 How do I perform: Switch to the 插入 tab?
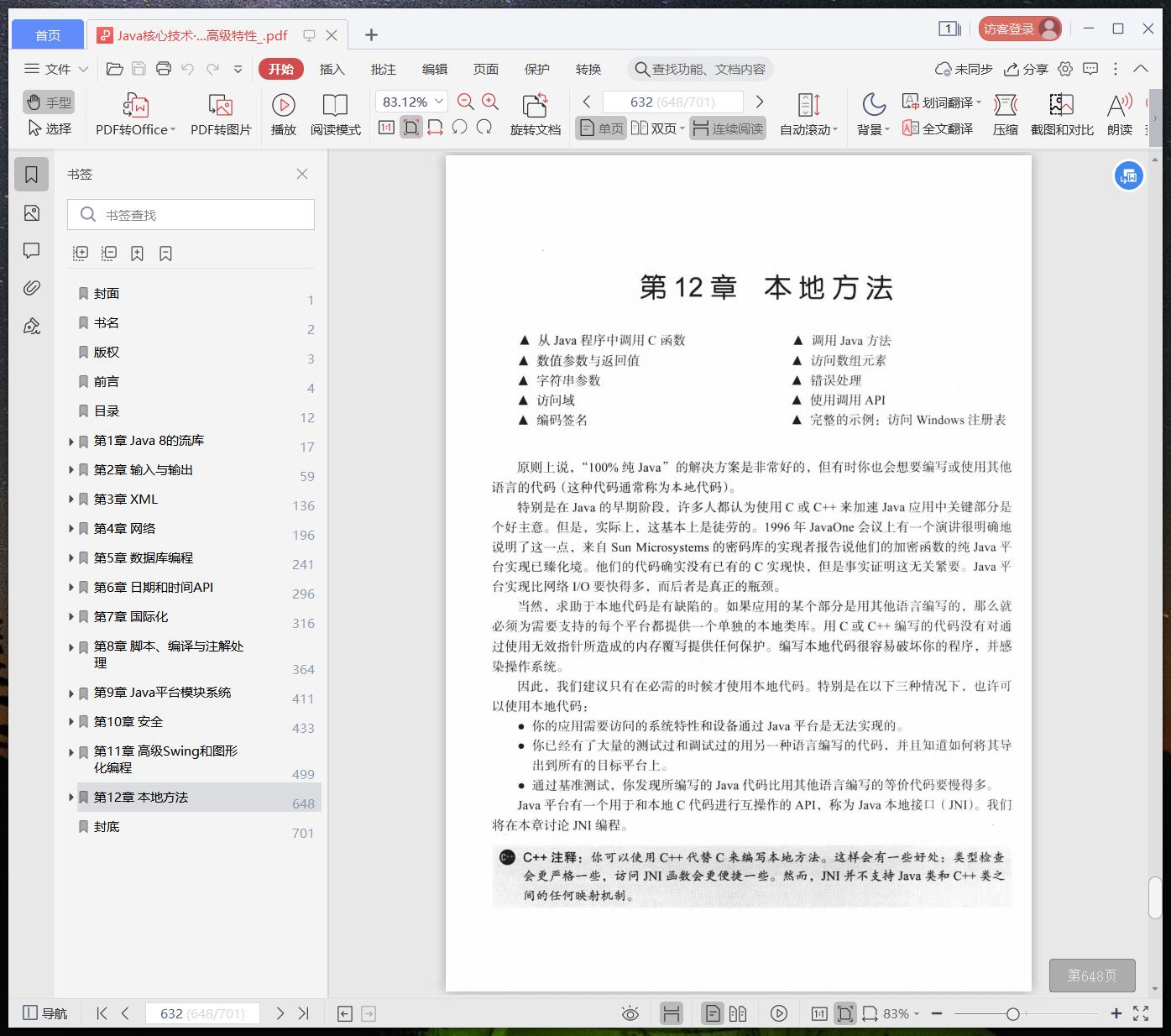(x=332, y=69)
